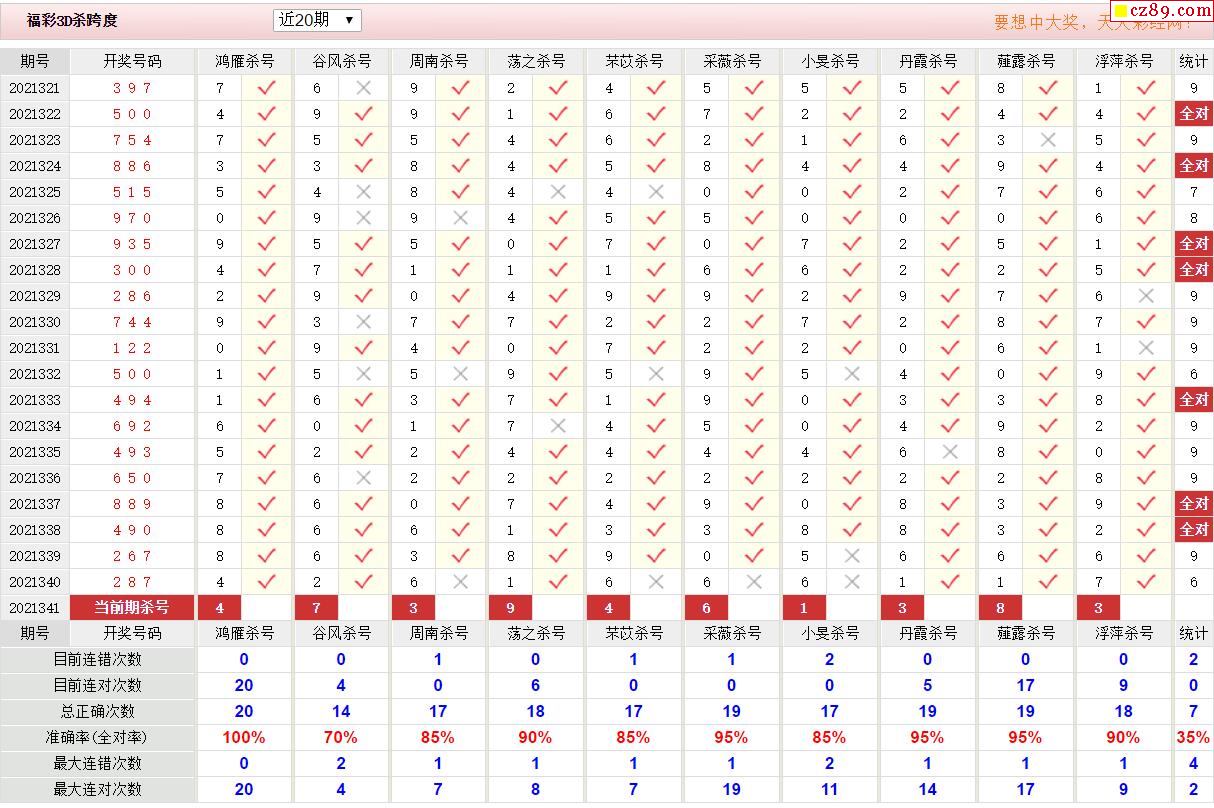The width and height of the screenshot is (1214, 808).
Task: Click the cross mark for 小旻杀号 in period 2021339
Action: [852, 556]
